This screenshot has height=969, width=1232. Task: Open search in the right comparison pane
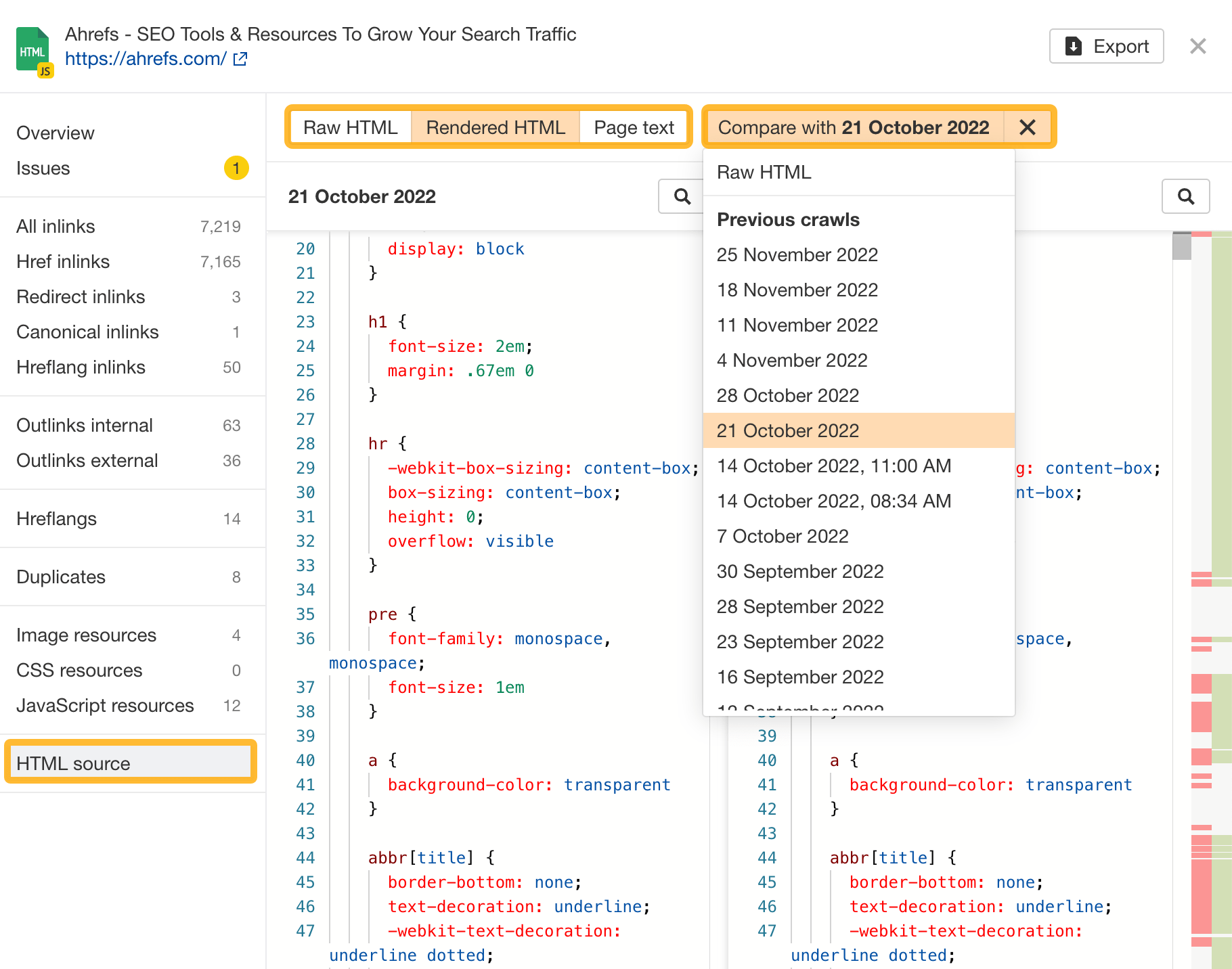(x=1186, y=196)
